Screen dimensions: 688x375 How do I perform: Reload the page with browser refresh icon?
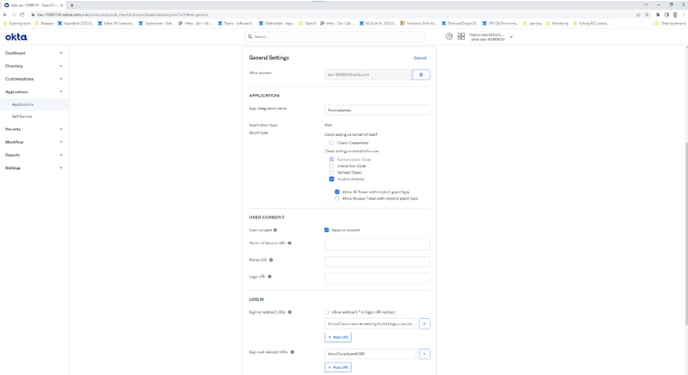click(22, 14)
